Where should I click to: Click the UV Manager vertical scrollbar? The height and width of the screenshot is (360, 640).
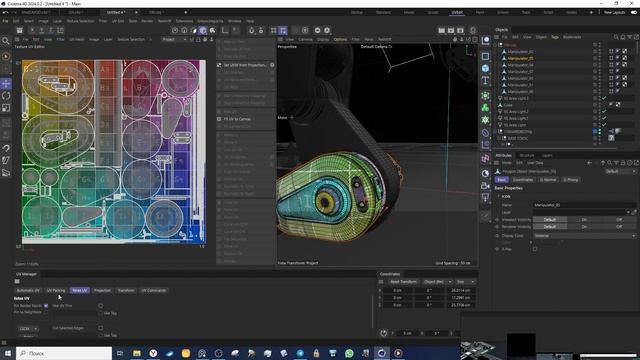(373, 312)
